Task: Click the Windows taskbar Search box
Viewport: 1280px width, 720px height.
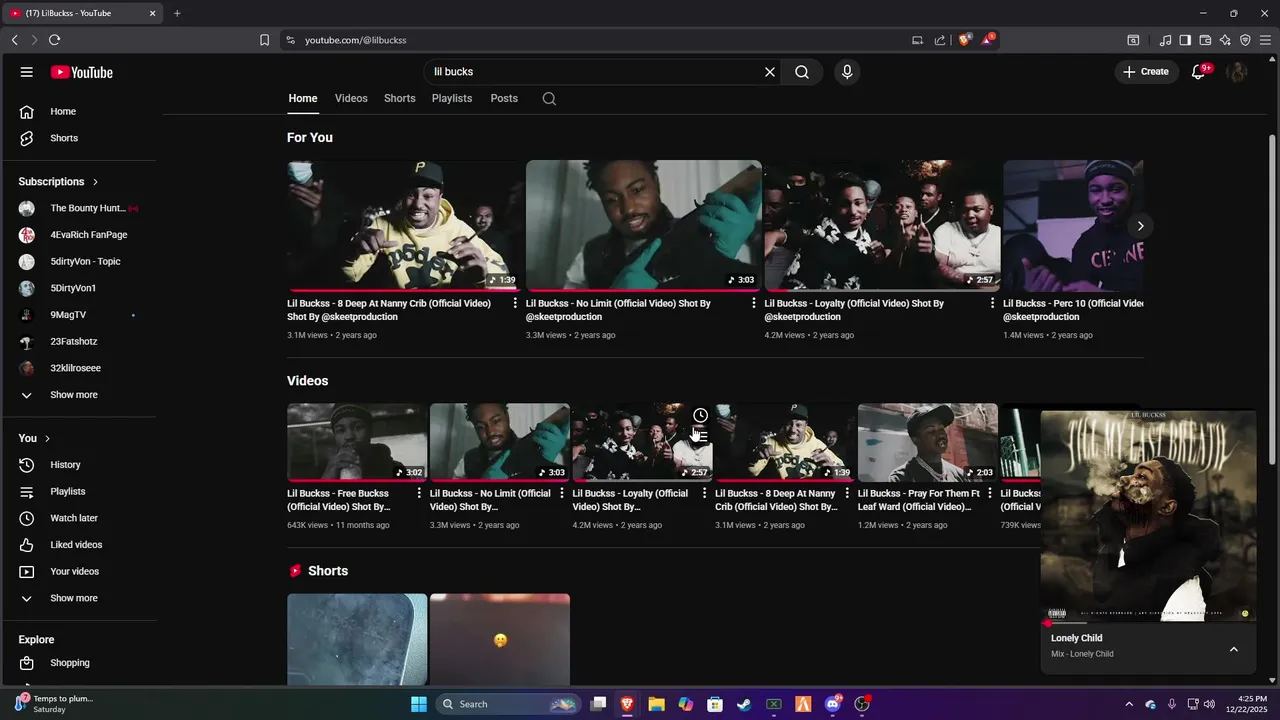Action: click(508, 704)
